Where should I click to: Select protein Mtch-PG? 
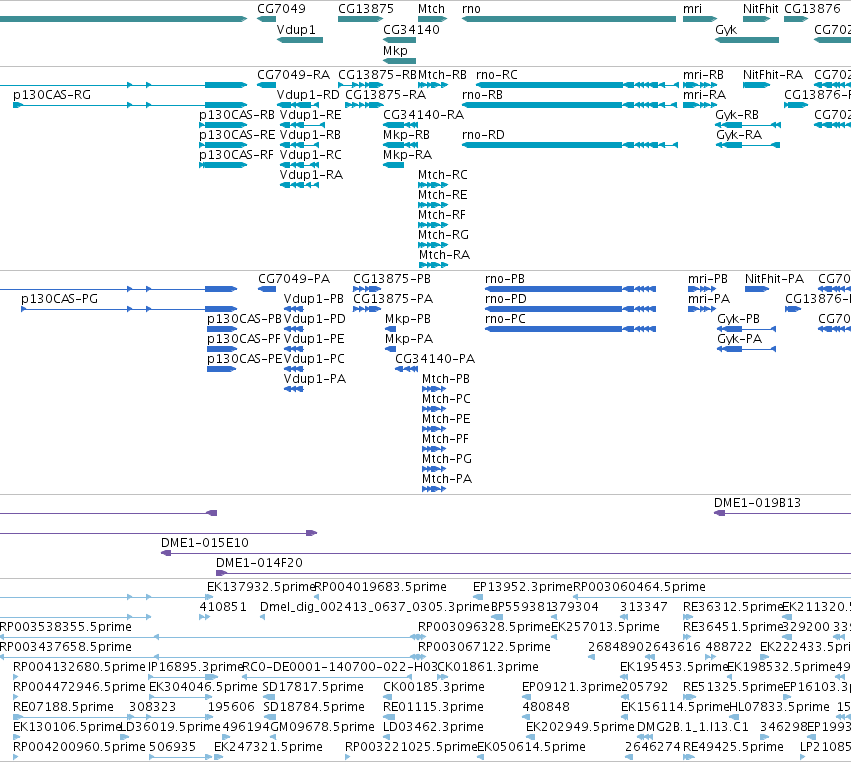pos(447,460)
